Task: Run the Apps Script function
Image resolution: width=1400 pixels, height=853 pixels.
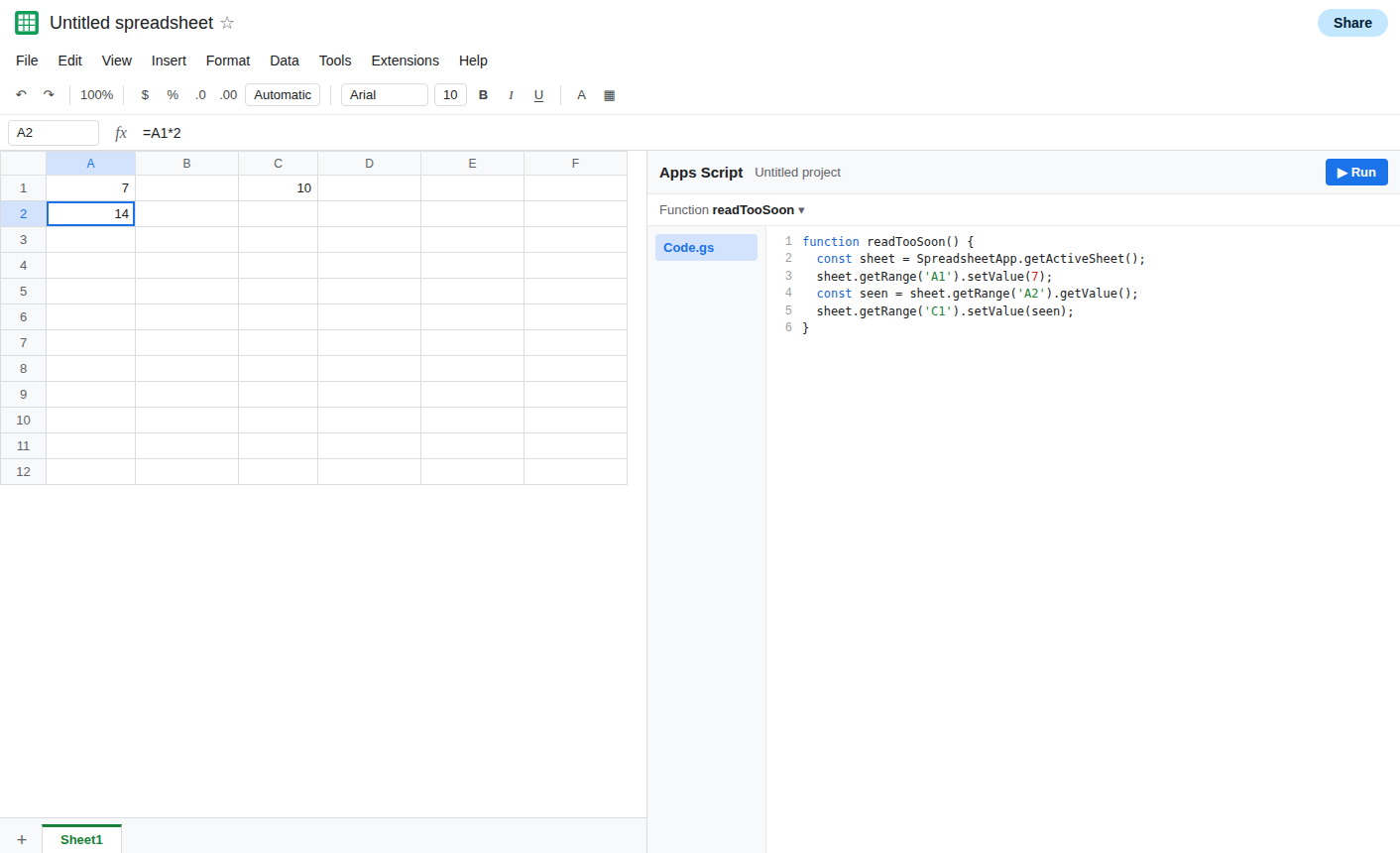Action: coord(1356,173)
